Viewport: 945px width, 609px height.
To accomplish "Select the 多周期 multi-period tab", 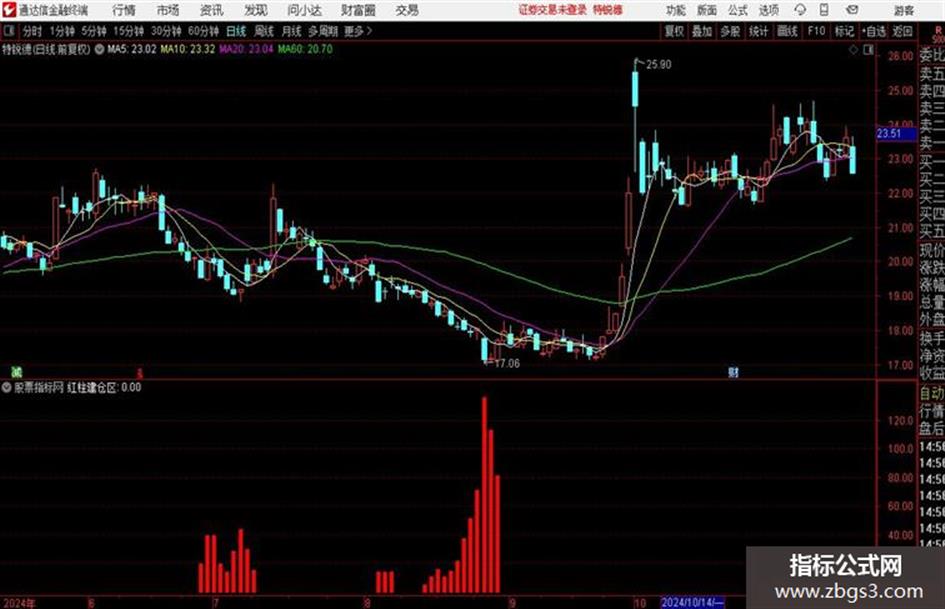I will point(323,31).
